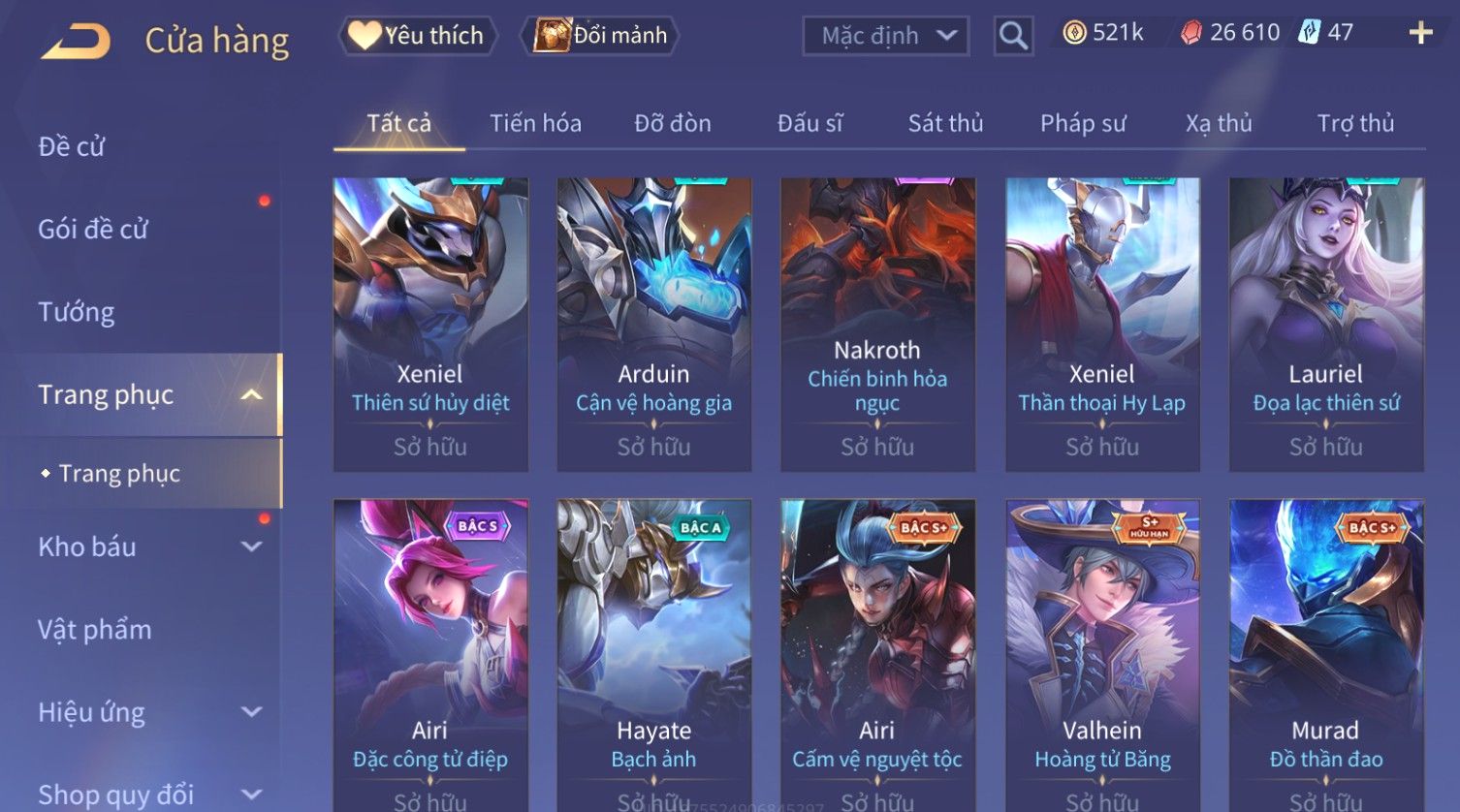Select the Tiến hóa tab

[x=535, y=123]
